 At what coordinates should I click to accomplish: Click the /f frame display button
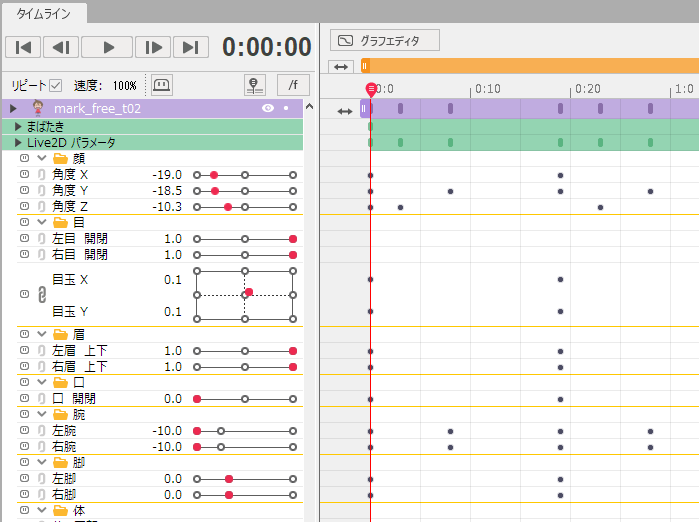[x=292, y=85]
